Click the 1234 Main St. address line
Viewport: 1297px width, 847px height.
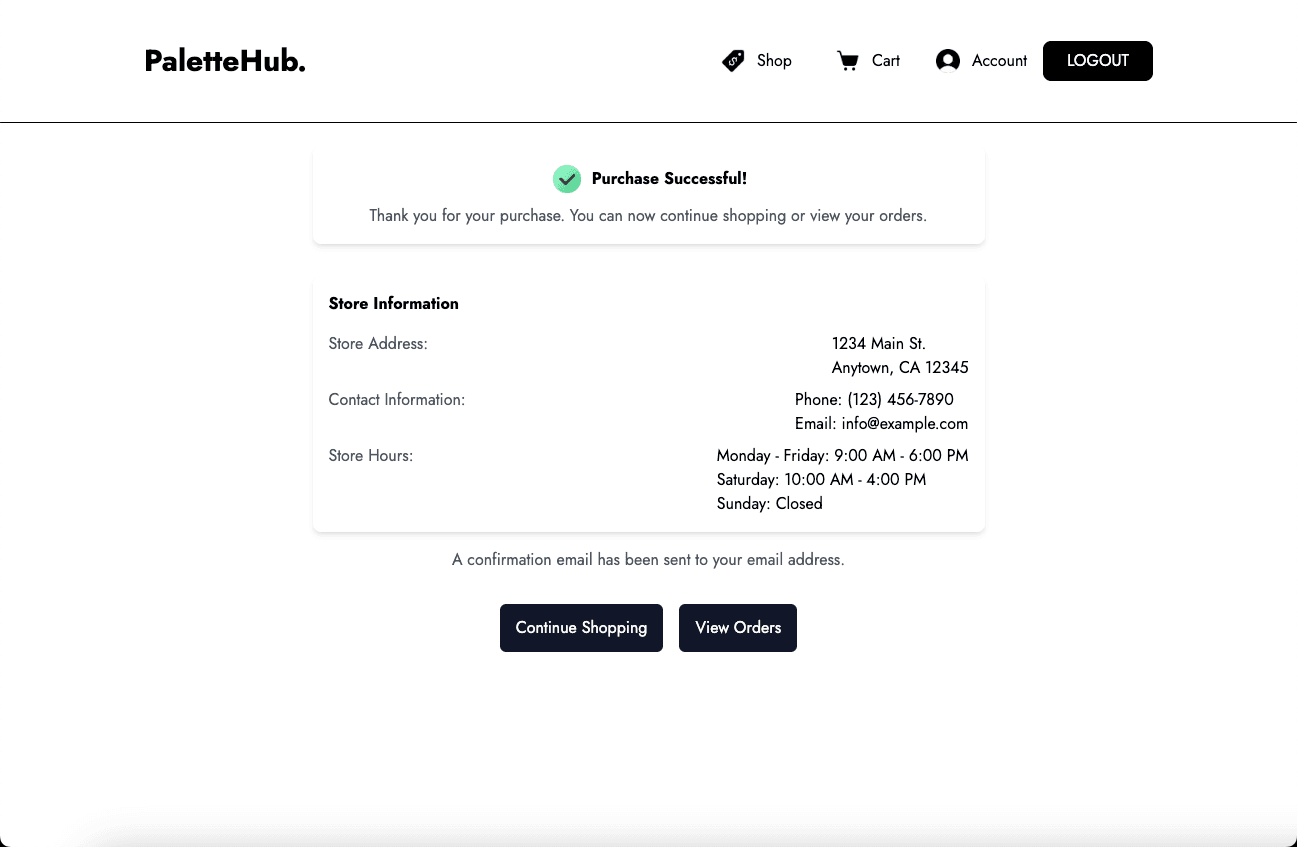878,344
